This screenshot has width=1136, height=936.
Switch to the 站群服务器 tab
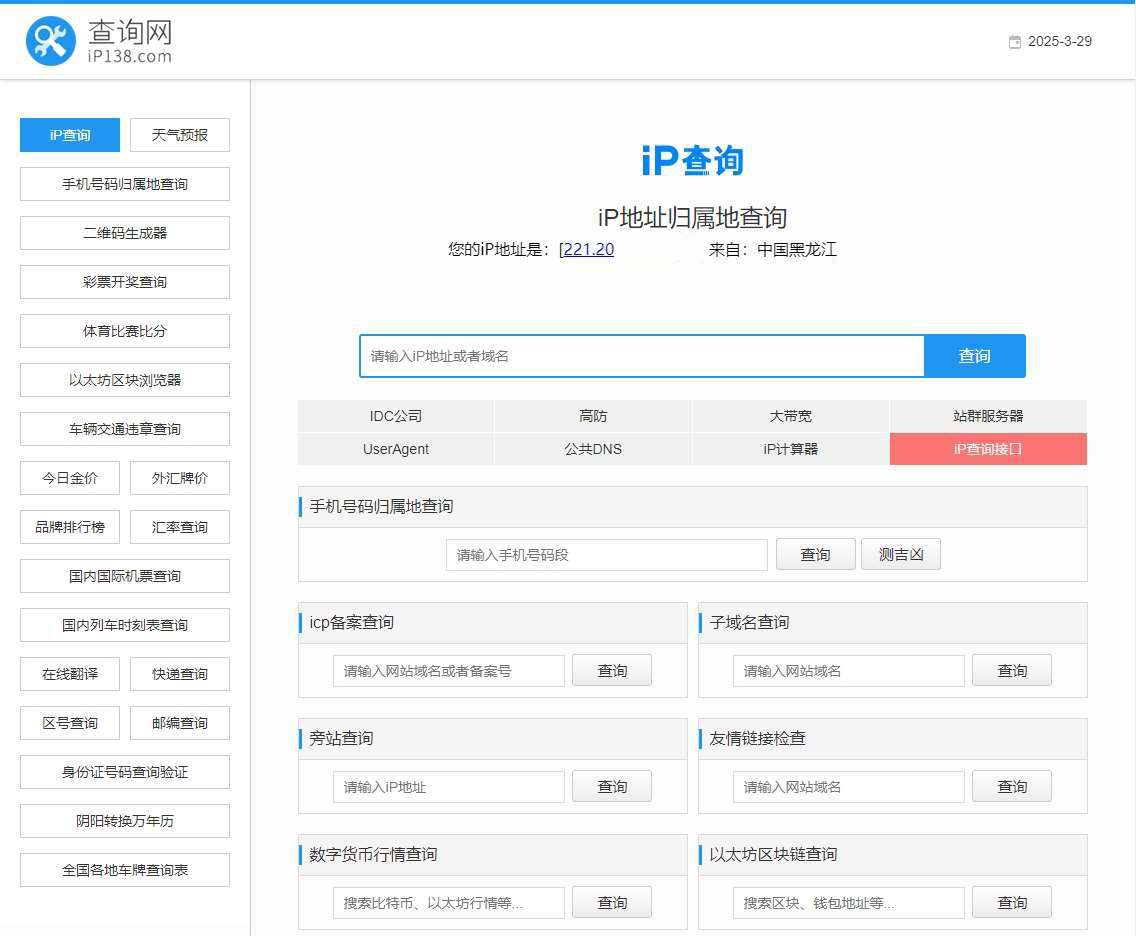tap(988, 415)
